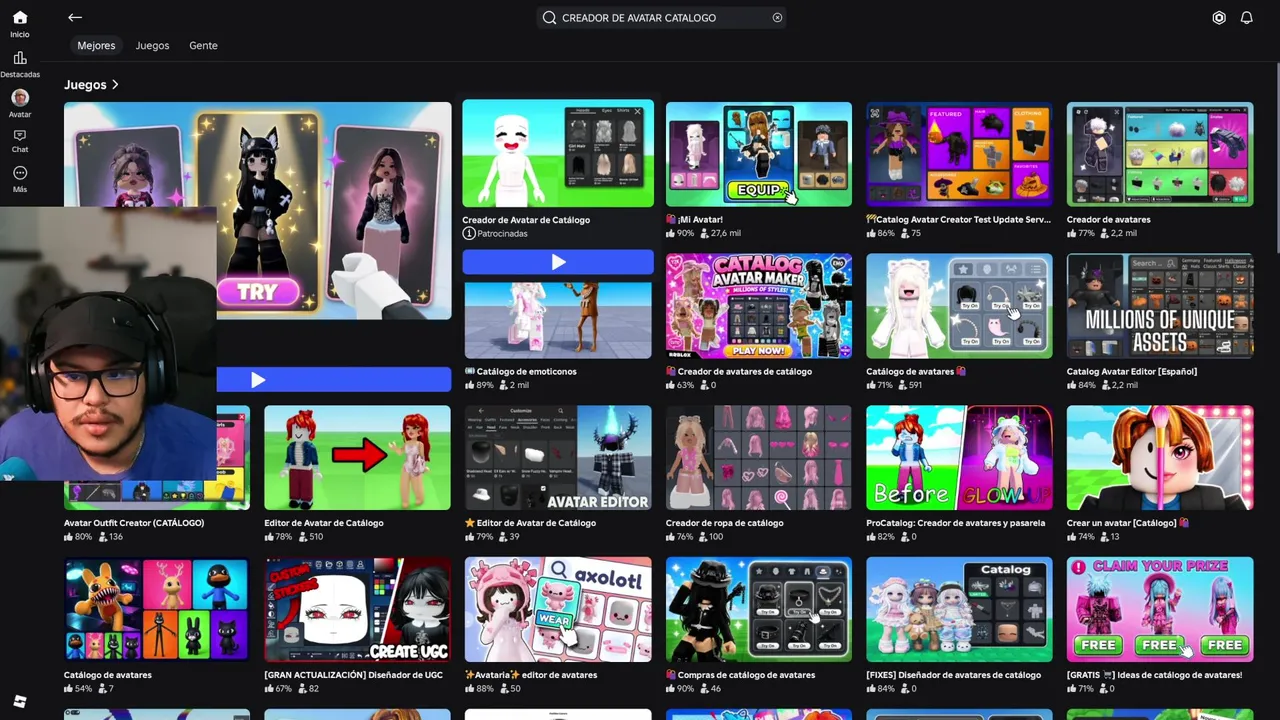Click the 27,6 mil player count
The height and width of the screenshot is (720, 1280).
click(x=720, y=234)
